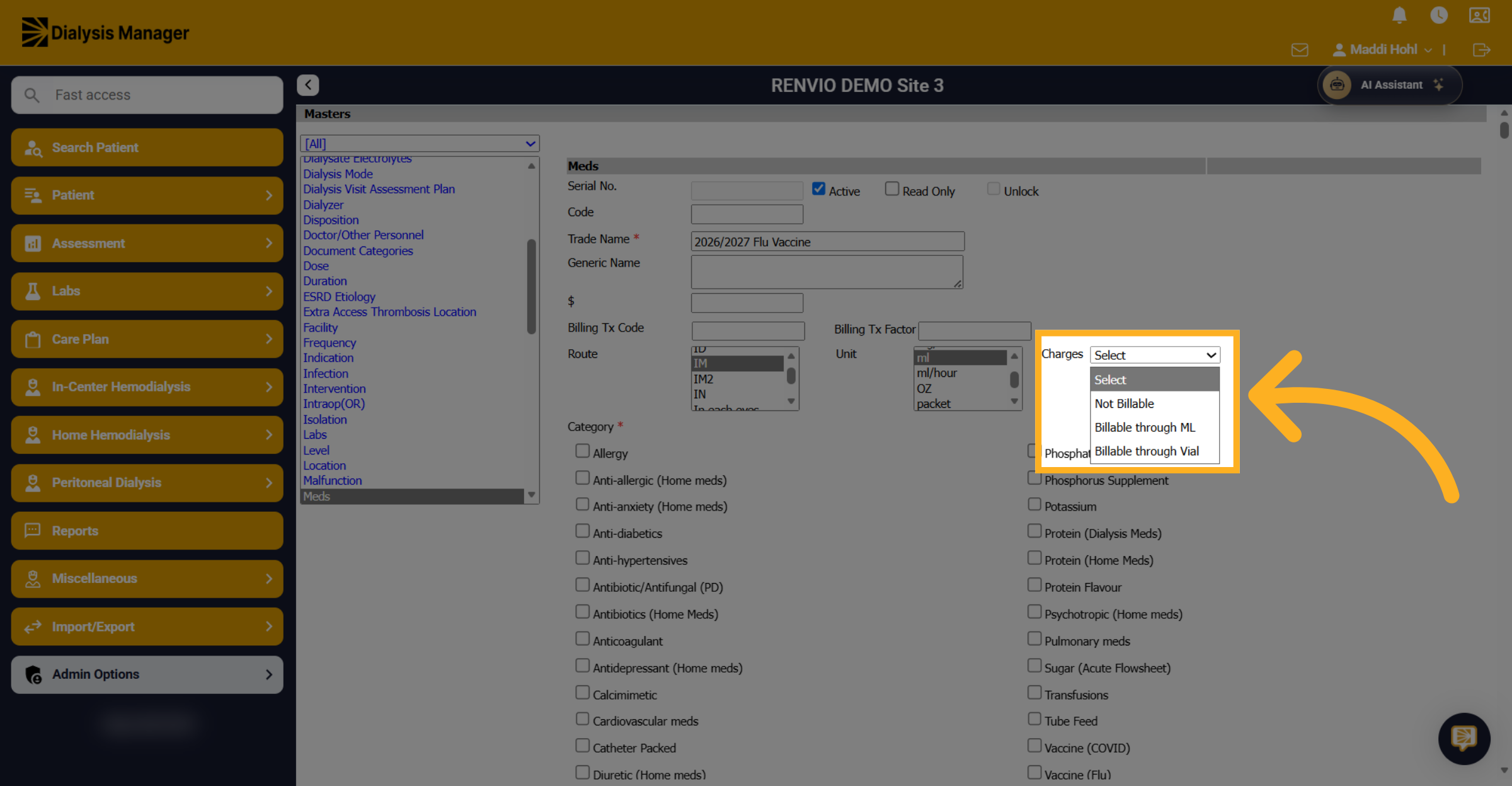Click the Route list scrollbar
Image resolution: width=1512 pixels, height=786 pixels.
click(791, 377)
